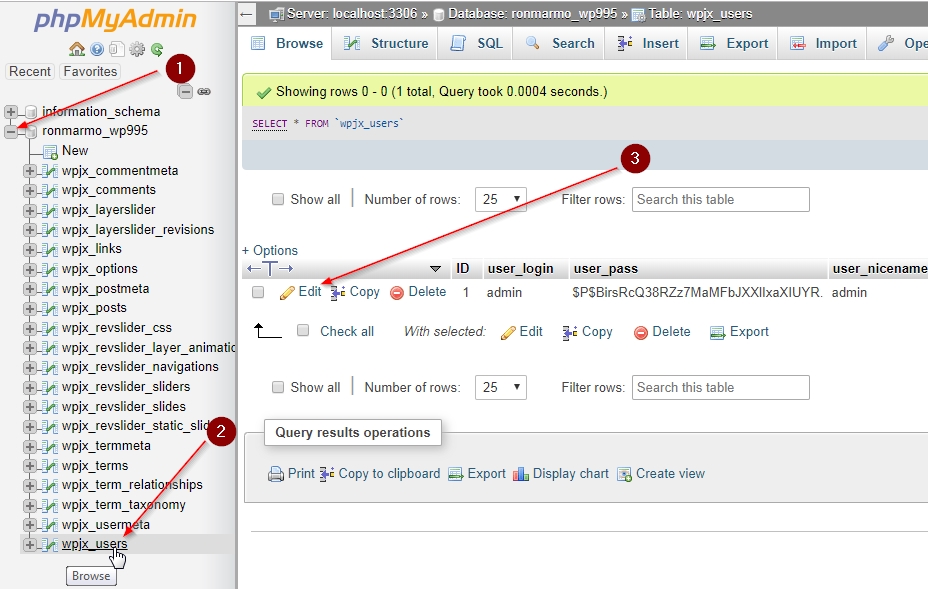Sort by user_login column header
The image size is (928, 589).
click(x=520, y=269)
